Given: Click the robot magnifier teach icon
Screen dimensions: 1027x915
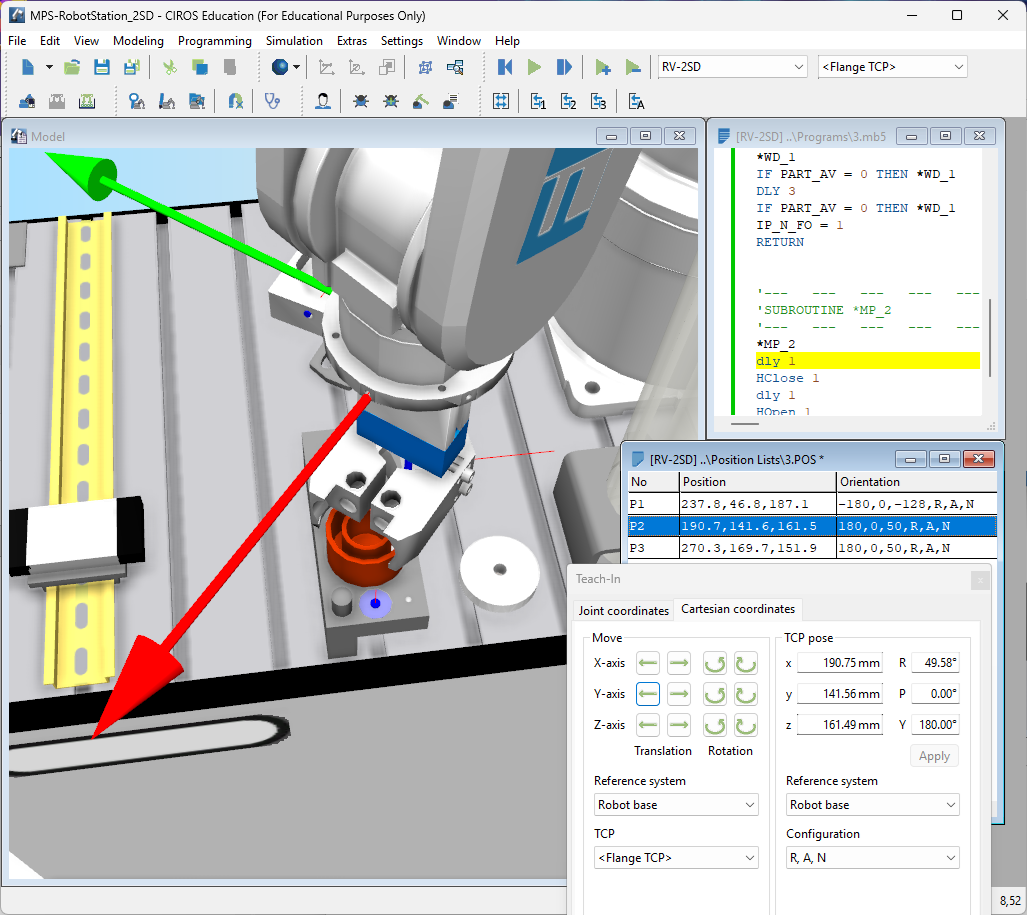Looking at the screenshot, I should (136, 102).
